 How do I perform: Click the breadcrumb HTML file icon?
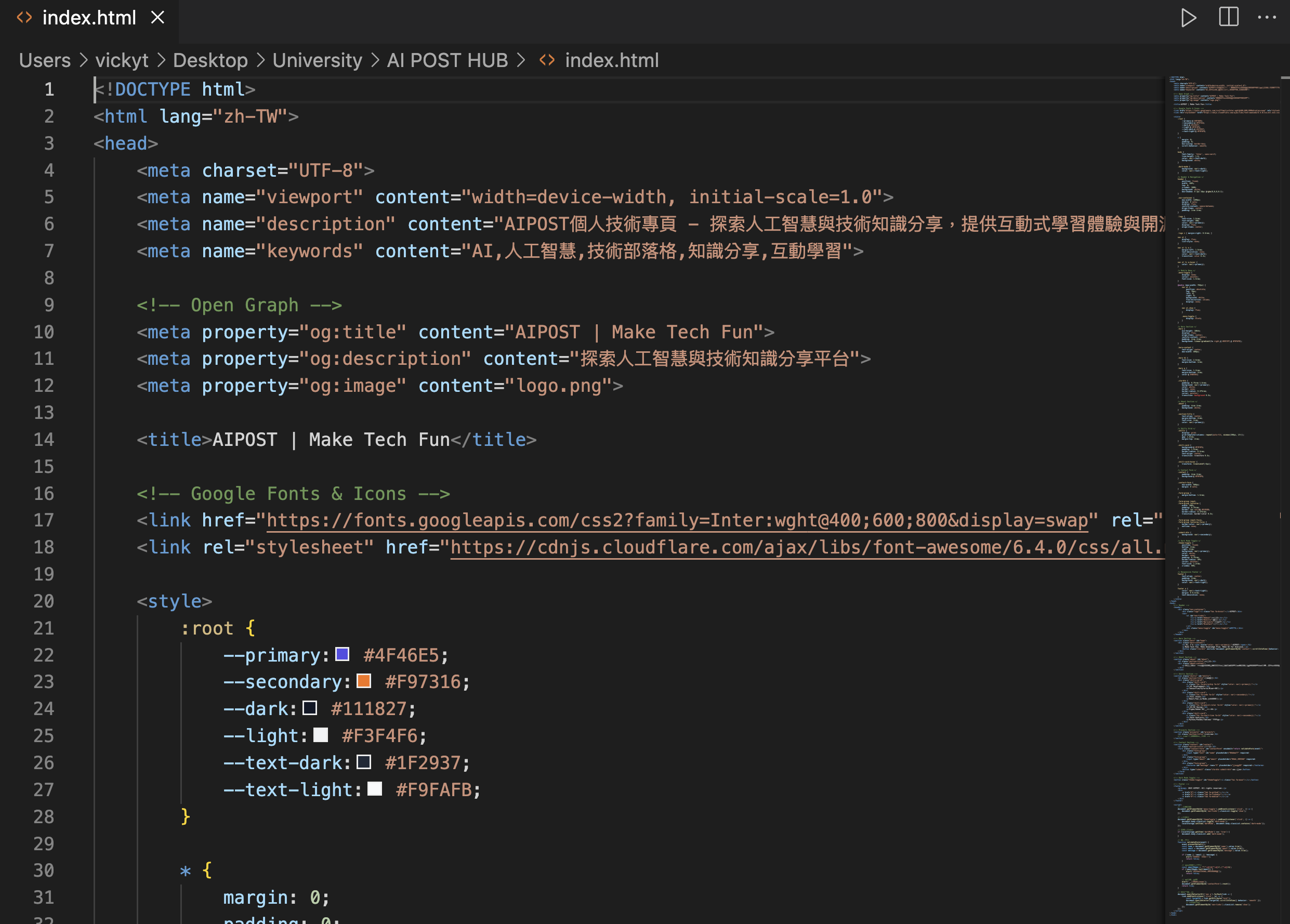tap(547, 60)
